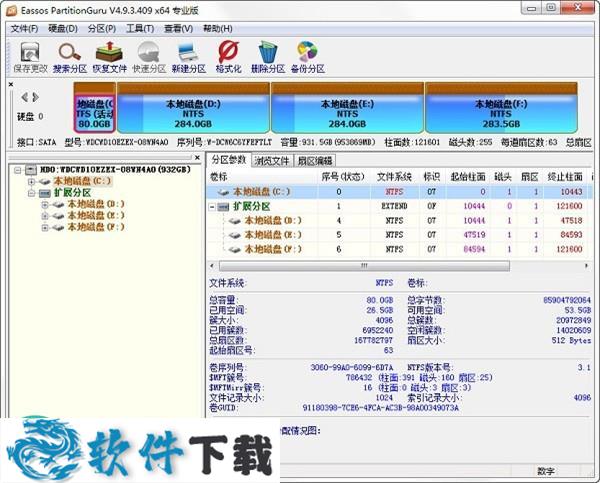Select the D: 284.0GB partition block
Viewport: 600px width, 483px height.
coord(193,108)
